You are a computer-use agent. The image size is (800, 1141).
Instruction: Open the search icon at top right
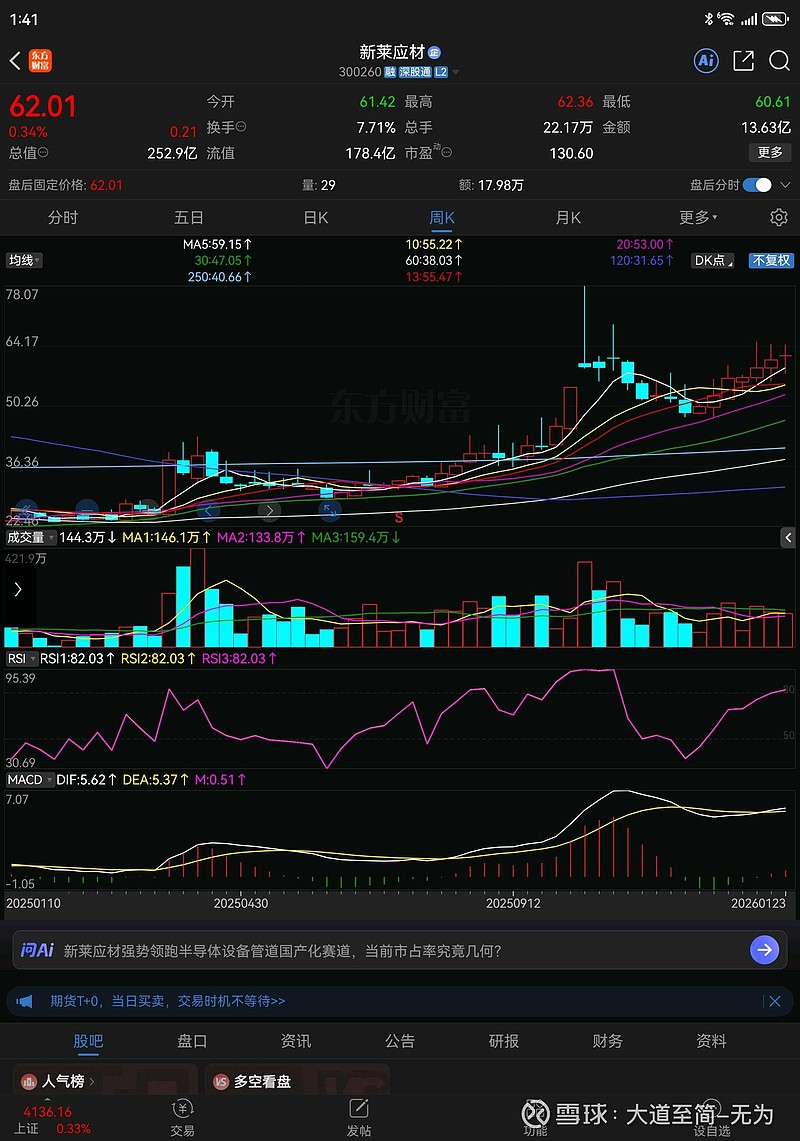780,60
